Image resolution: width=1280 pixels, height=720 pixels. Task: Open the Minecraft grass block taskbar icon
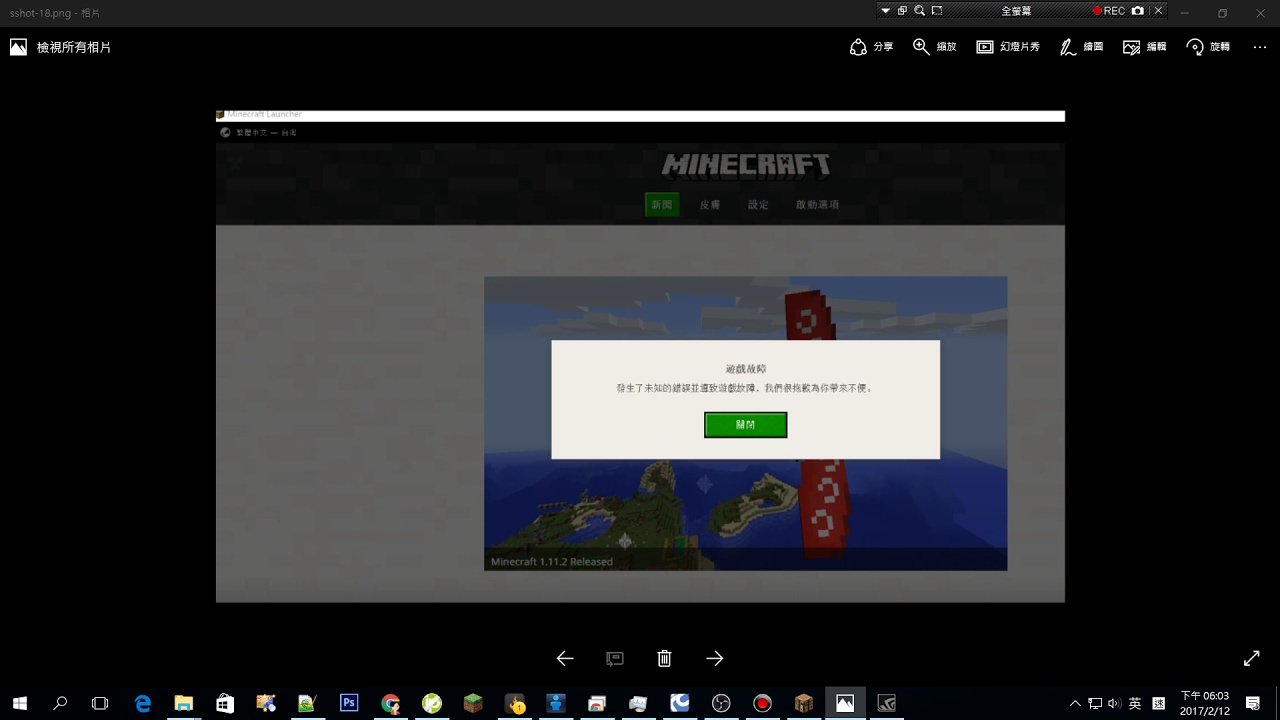click(x=473, y=703)
